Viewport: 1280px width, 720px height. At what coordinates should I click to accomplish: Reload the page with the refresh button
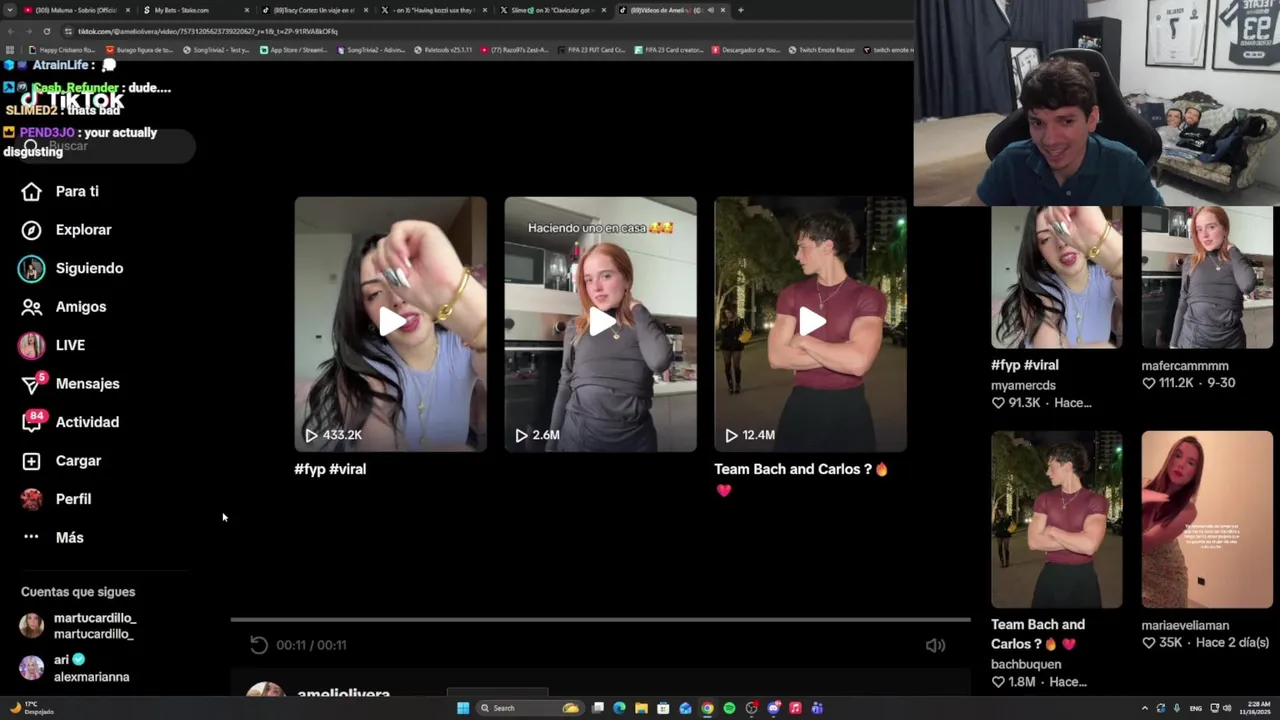[x=47, y=31]
